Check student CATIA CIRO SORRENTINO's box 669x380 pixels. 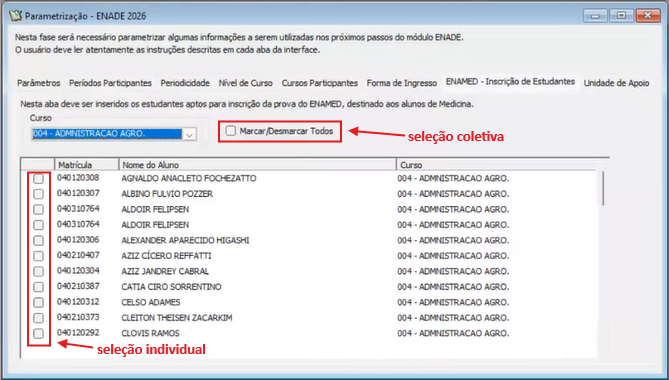38,287
